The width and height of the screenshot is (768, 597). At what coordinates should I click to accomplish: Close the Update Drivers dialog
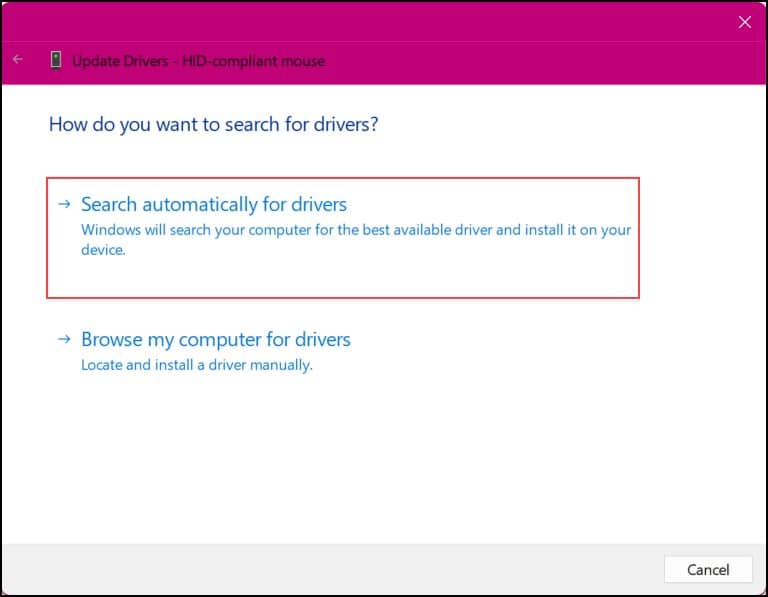point(744,22)
